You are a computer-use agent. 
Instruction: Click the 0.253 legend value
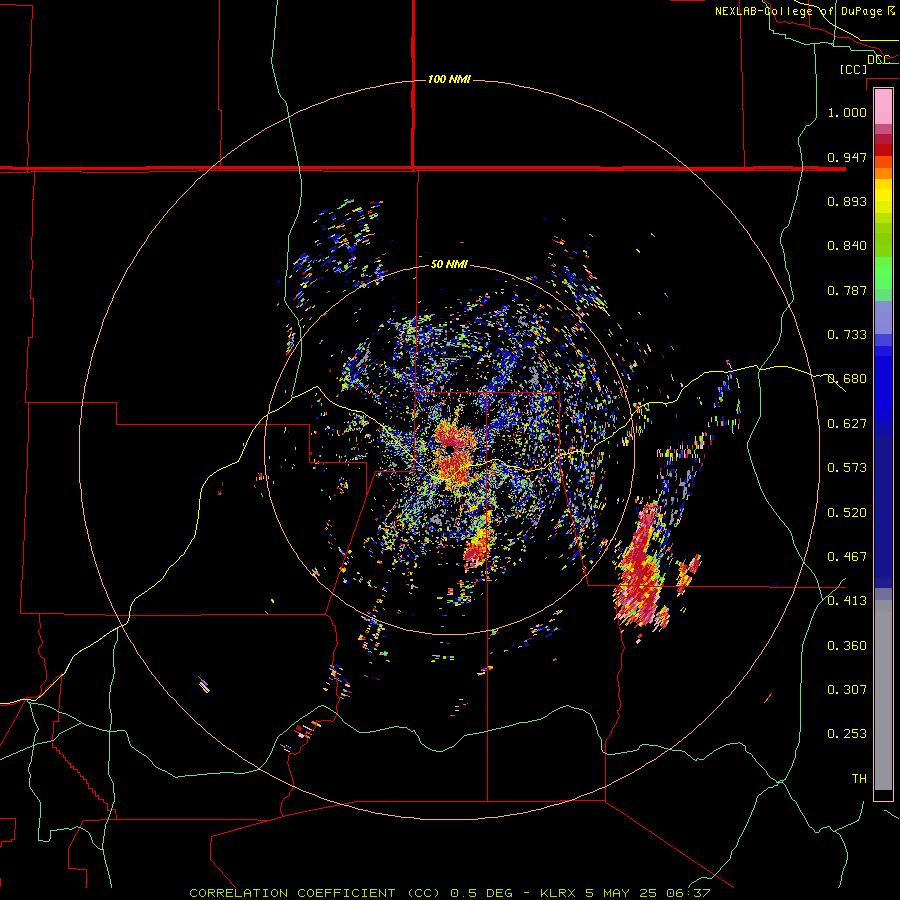pos(847,734)
